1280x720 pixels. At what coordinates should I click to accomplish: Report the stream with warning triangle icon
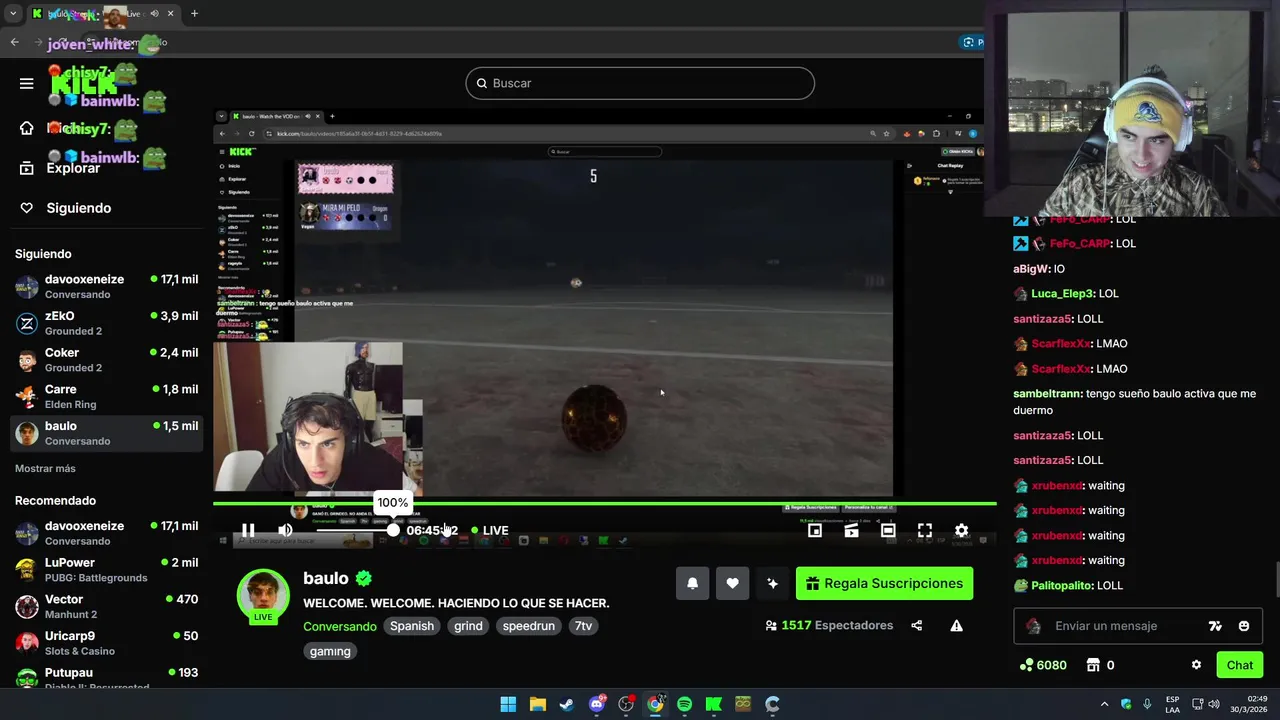[956, 625]
